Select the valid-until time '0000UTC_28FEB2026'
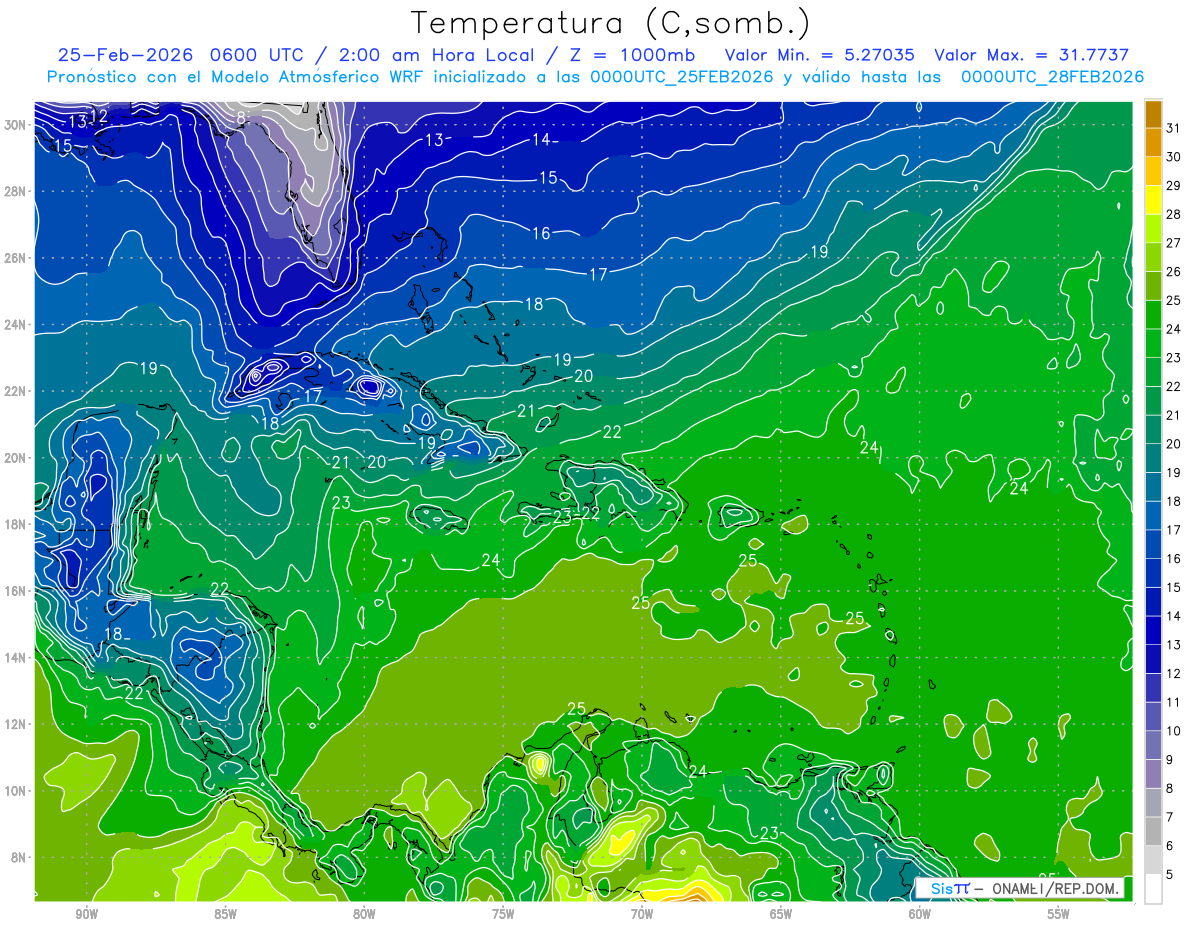 pyautogui.click(x=1053, y=77)
